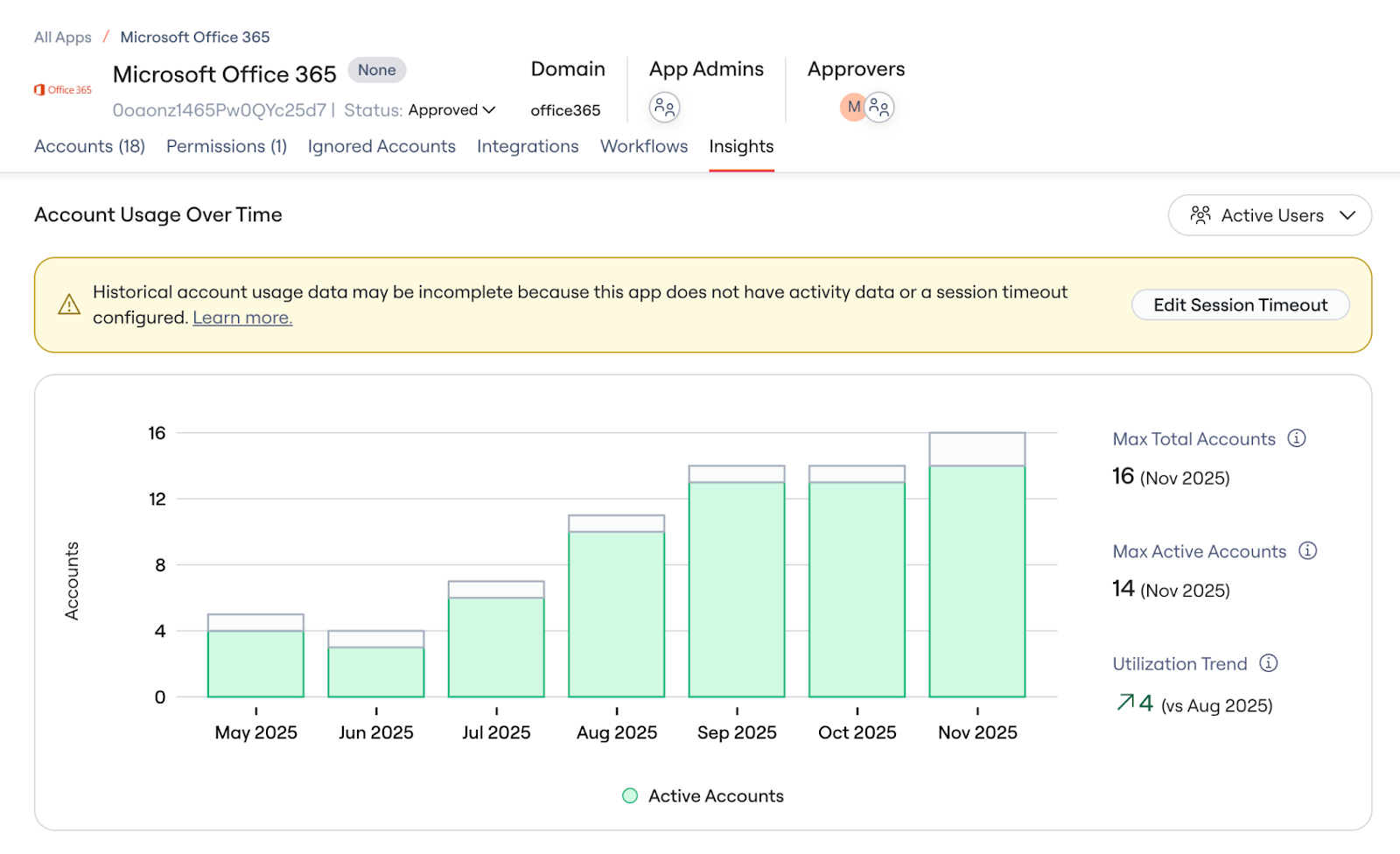
Task: Click the Domain heading
Action: [568, 69]
